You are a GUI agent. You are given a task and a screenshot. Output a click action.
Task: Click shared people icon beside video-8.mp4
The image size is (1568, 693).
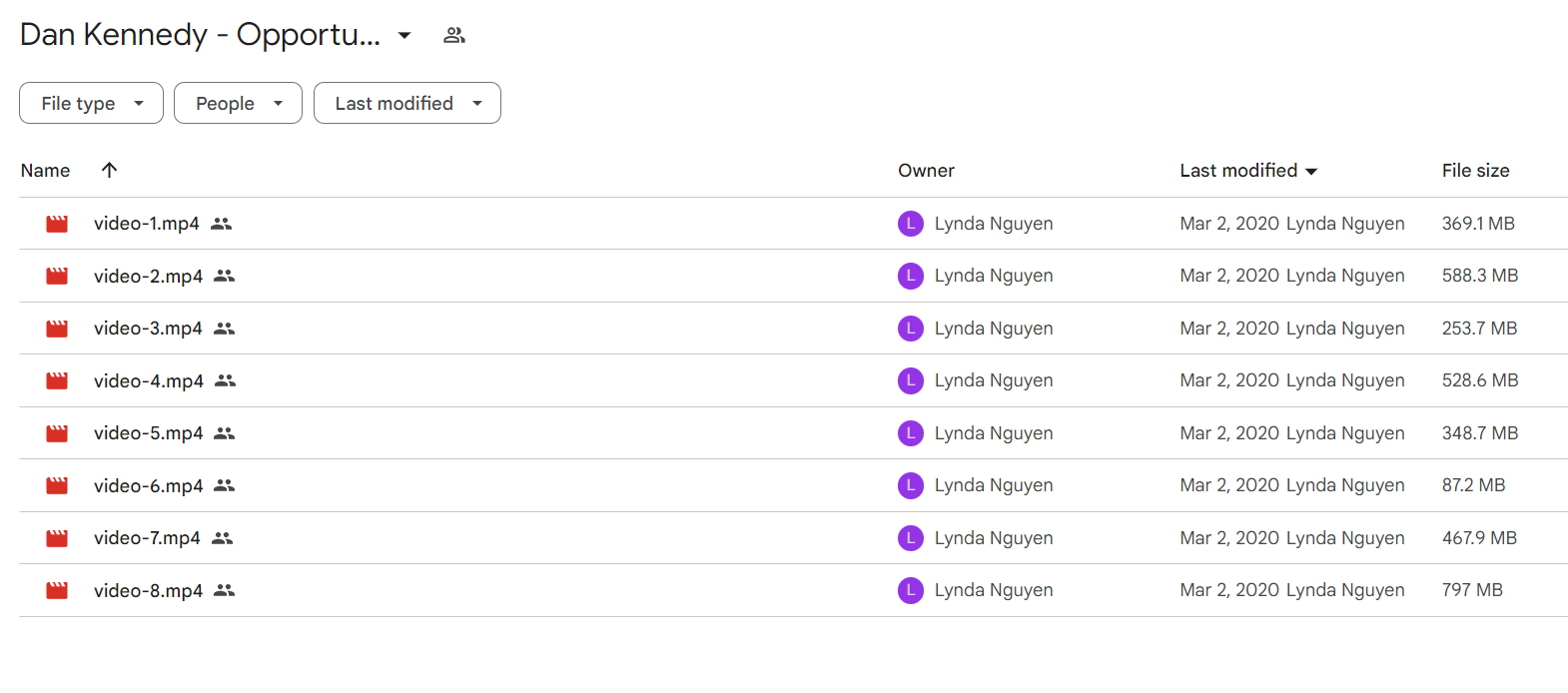[x=225, y=590]
